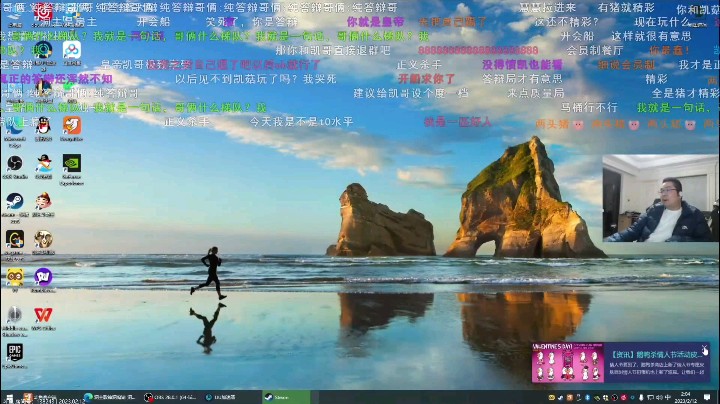Open the pirate-hat bird app shortcut

[x=44, y=167]
